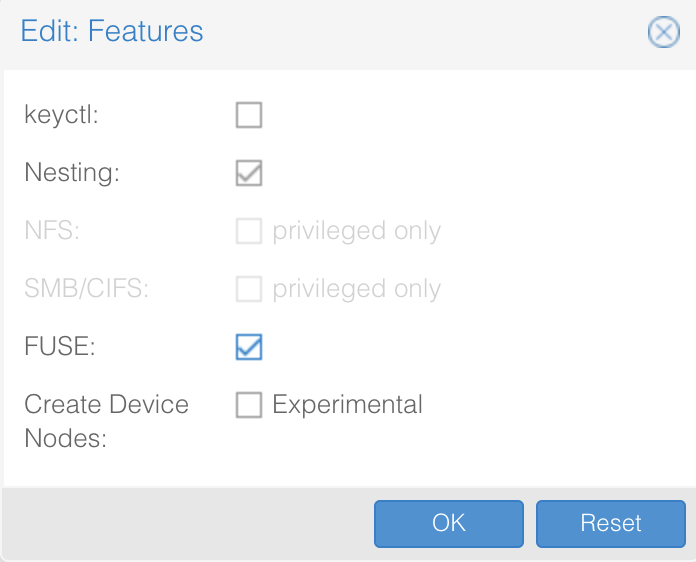Click "privileged only" text beside SMB/CIFS

tap(356, 289)
